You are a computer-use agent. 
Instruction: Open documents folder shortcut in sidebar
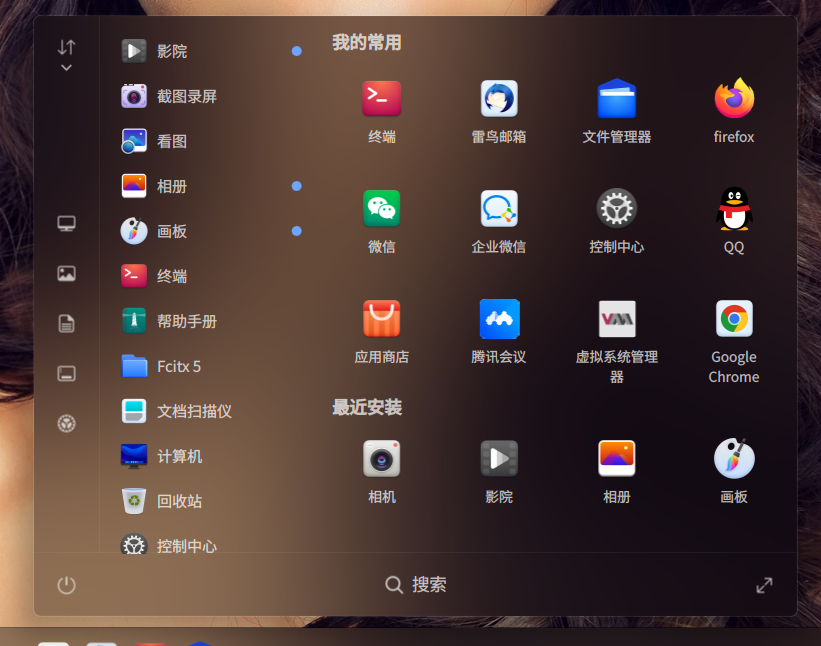coord(66,324)
